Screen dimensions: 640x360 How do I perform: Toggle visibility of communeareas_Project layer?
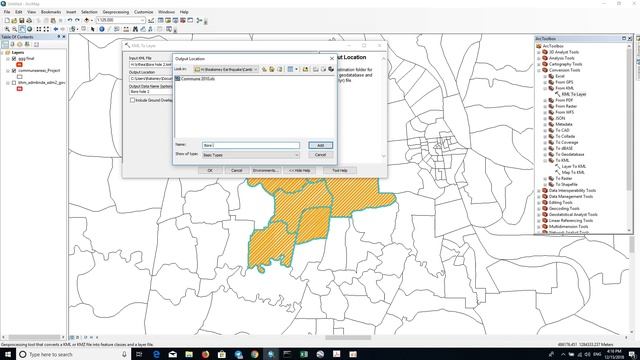pos(14,71)
